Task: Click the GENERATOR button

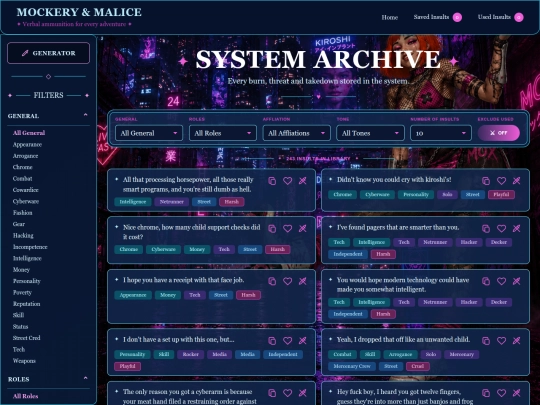Action: pyautogui.click(x=49, y=53)
